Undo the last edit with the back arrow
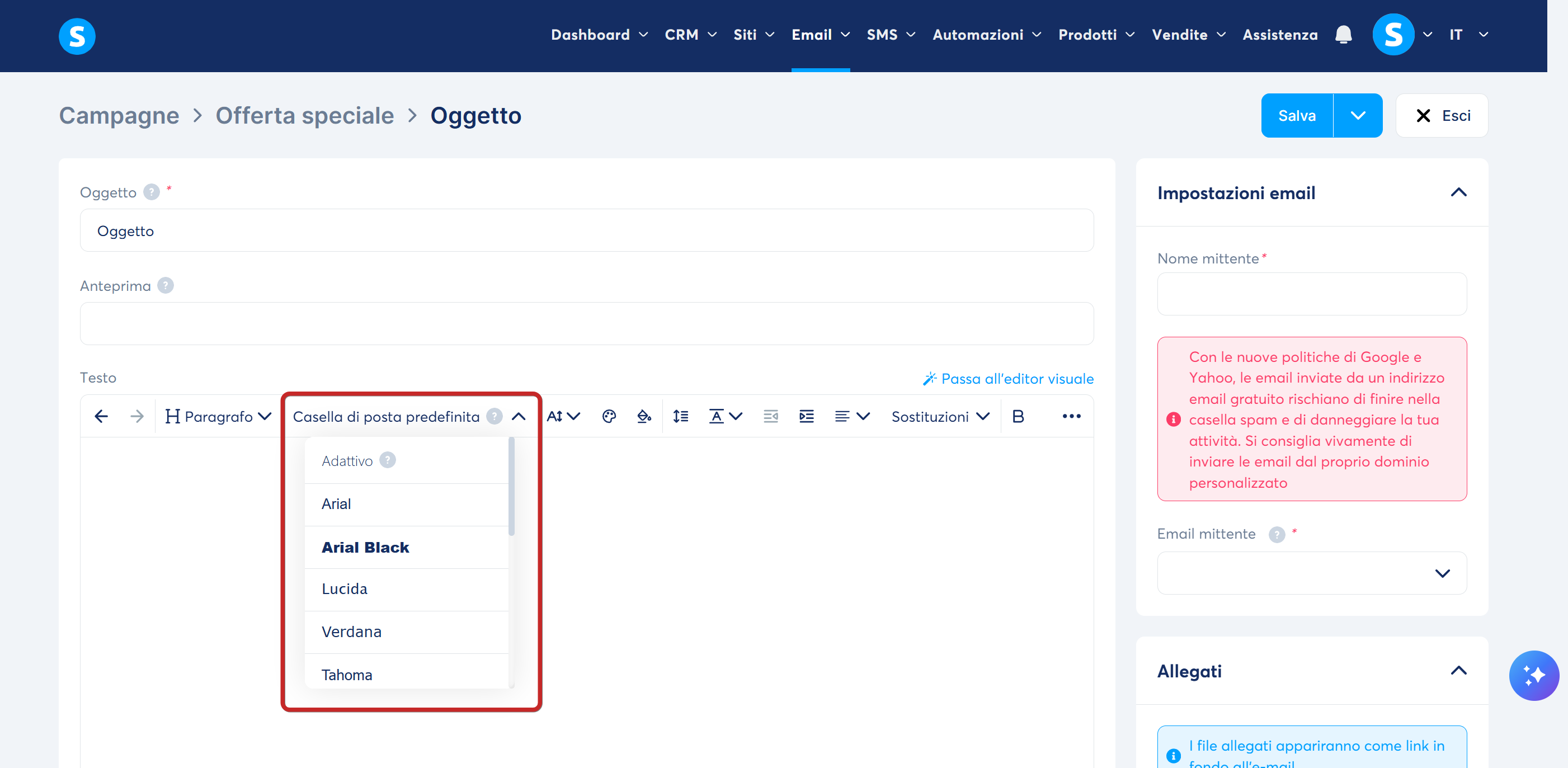 coord(101,416)
